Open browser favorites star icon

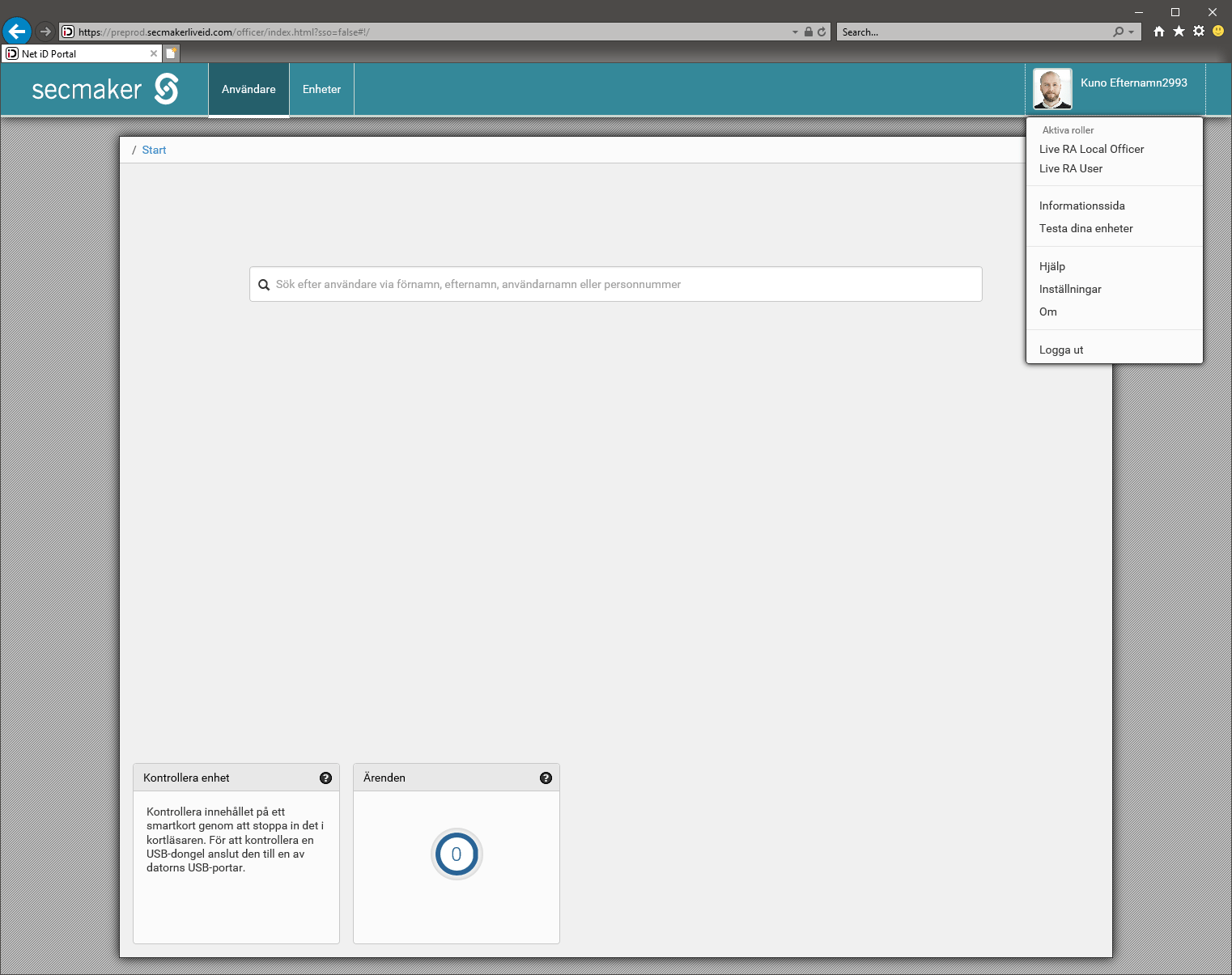(x=1179, y=32)
